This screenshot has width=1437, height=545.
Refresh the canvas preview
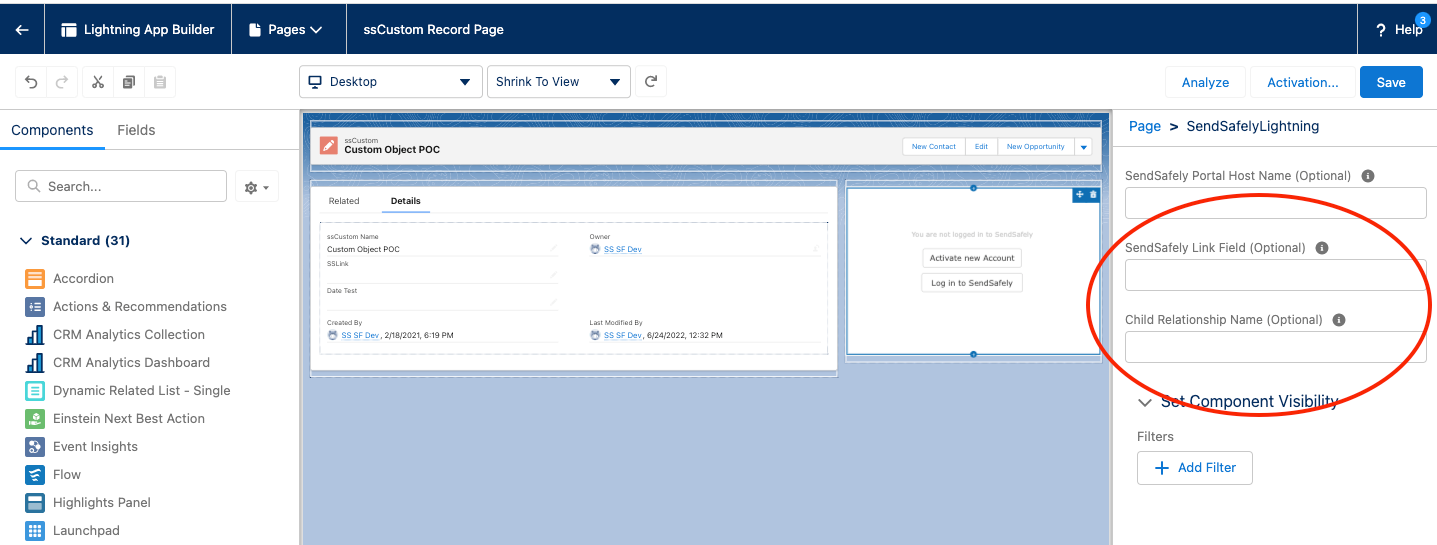[651, 82]
